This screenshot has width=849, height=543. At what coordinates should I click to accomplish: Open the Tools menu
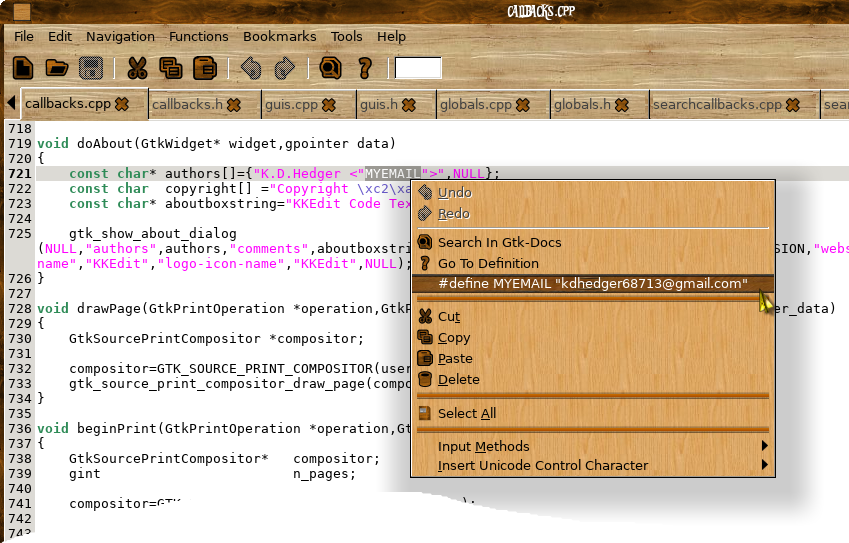[x=347, y=36]
